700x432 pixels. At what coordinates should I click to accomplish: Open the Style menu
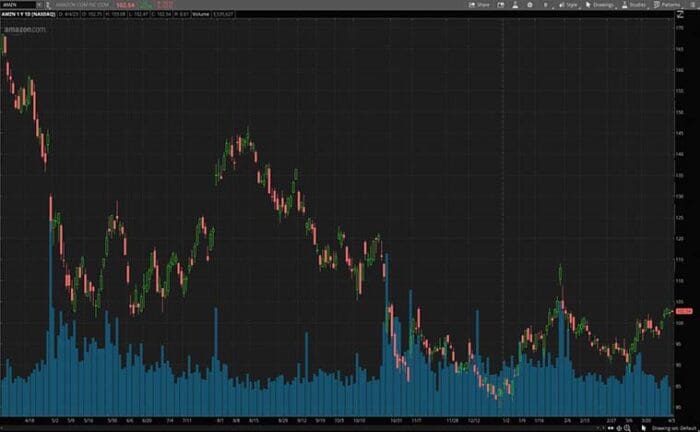click(568, 4)
